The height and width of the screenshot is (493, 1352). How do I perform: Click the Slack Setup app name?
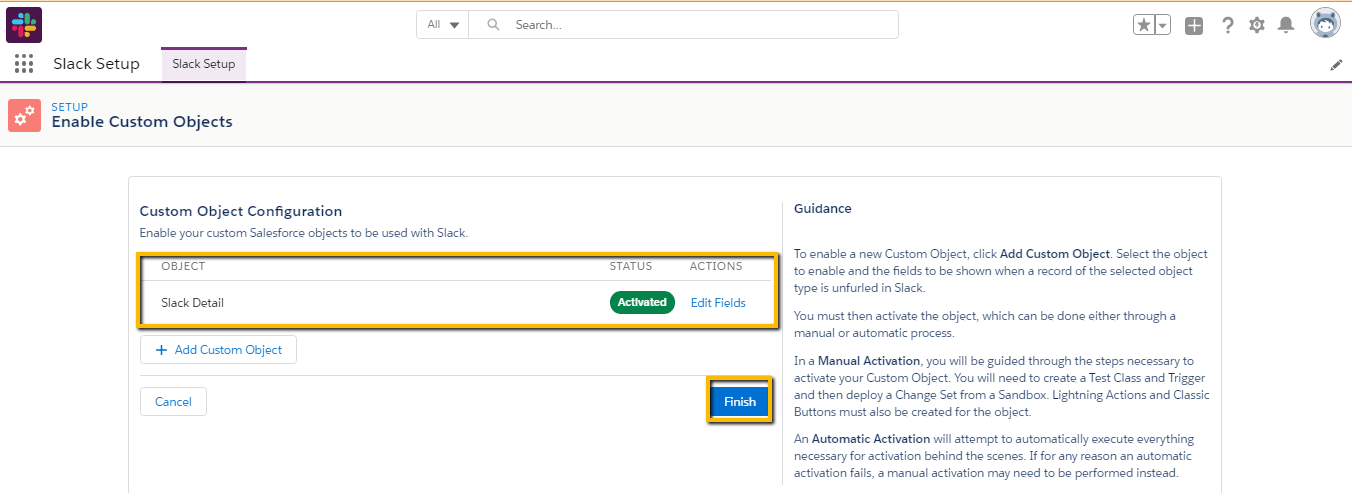(96, 64)
